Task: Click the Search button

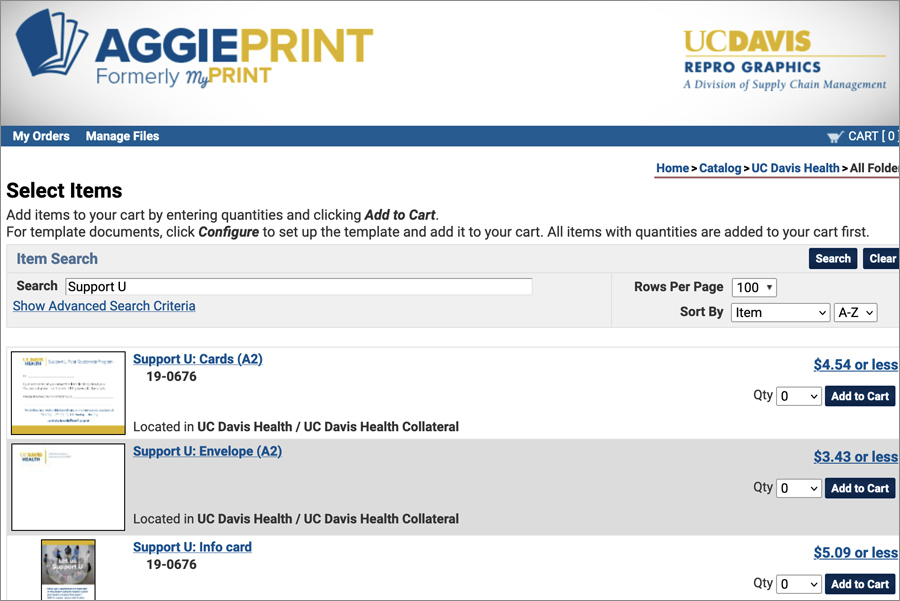Action: coord(833,258)
